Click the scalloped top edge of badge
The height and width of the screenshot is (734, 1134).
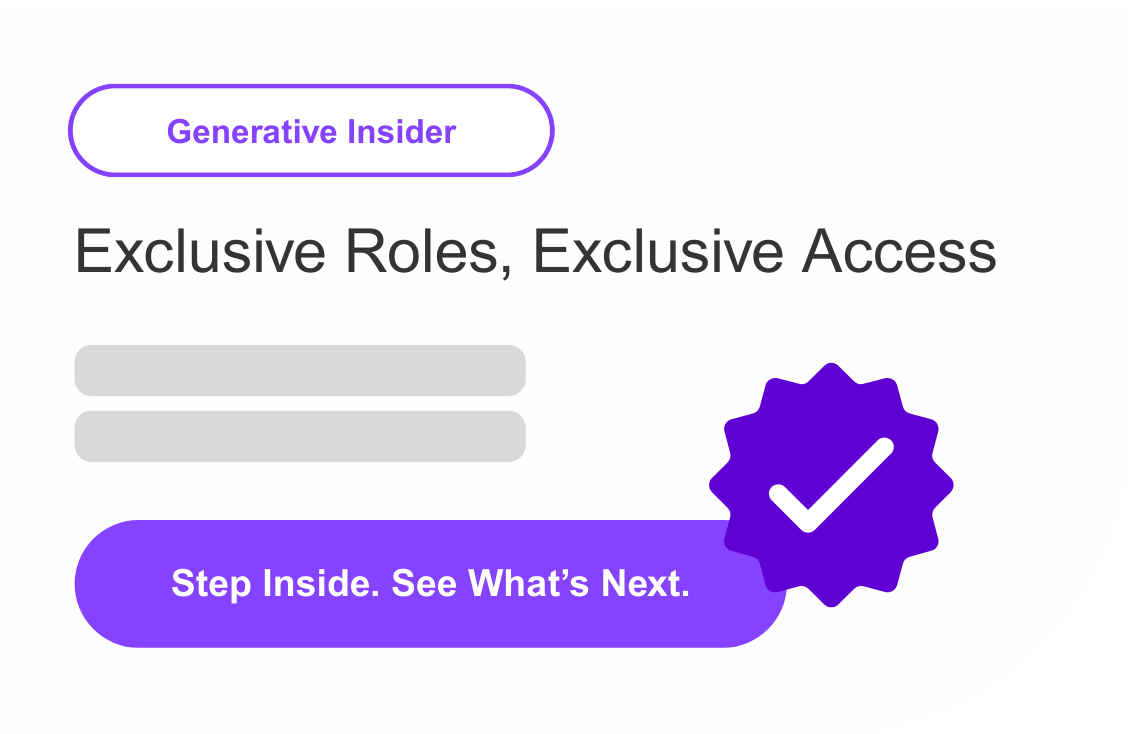pos(831,372)
